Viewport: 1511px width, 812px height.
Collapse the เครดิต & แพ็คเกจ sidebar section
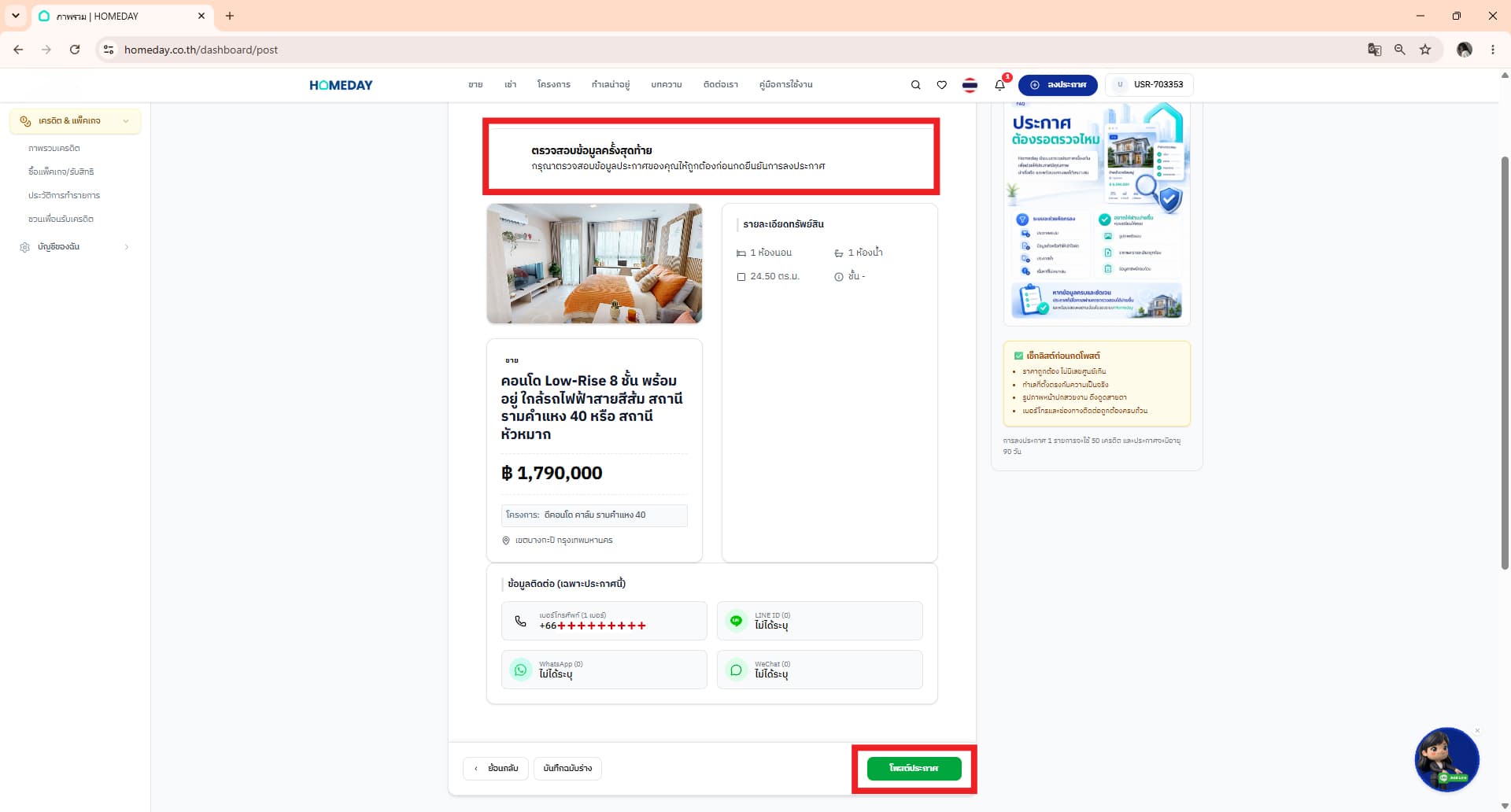tap(75, 121)
